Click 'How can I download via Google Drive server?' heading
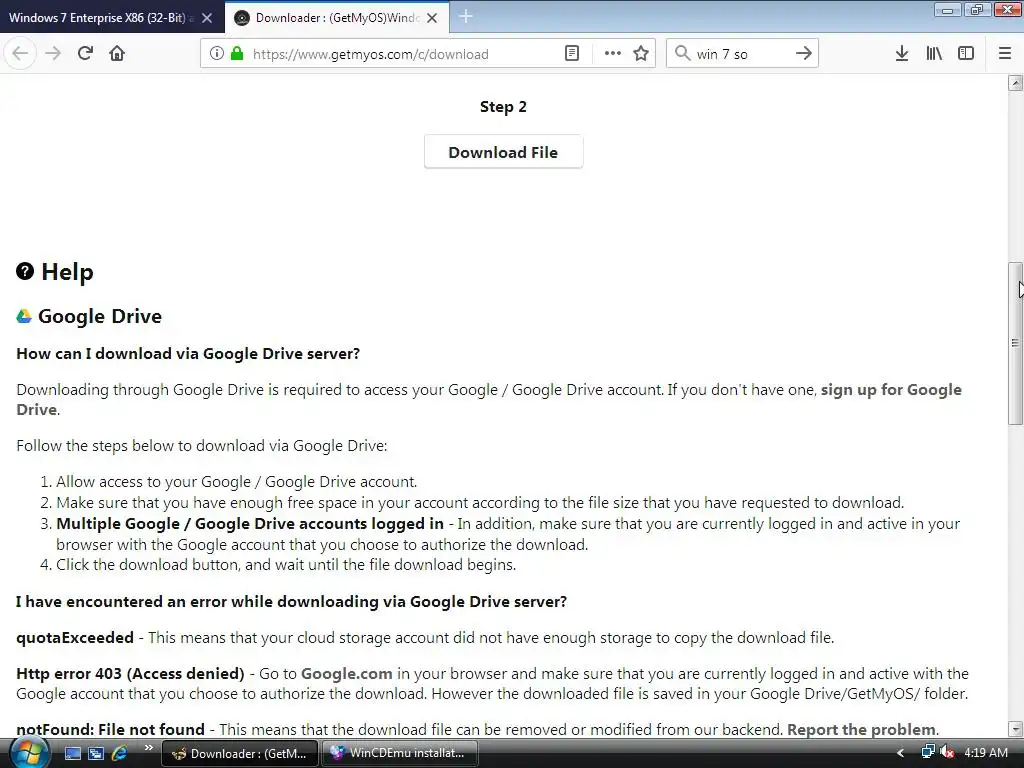 pos(188,353)
